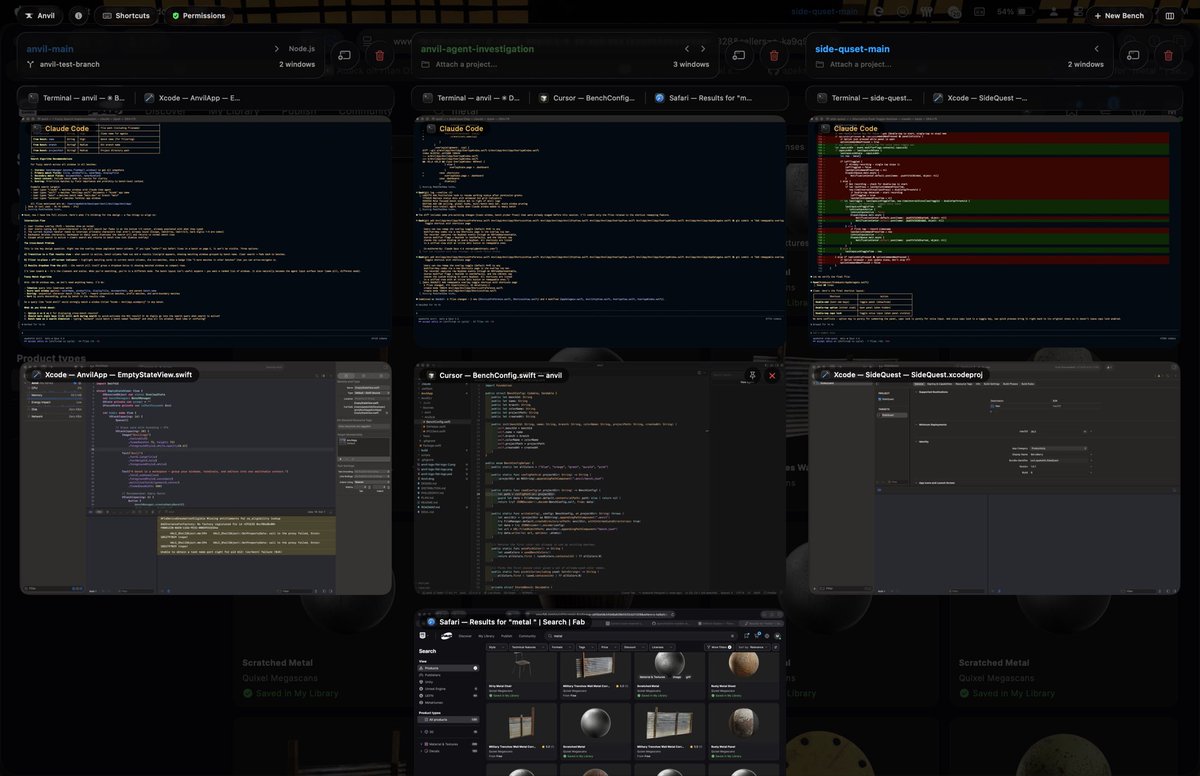This screenshot has height=776, width=1200.
Task: Click the display icon on side-quset-main bench
Action: (x=1132, y=55)
